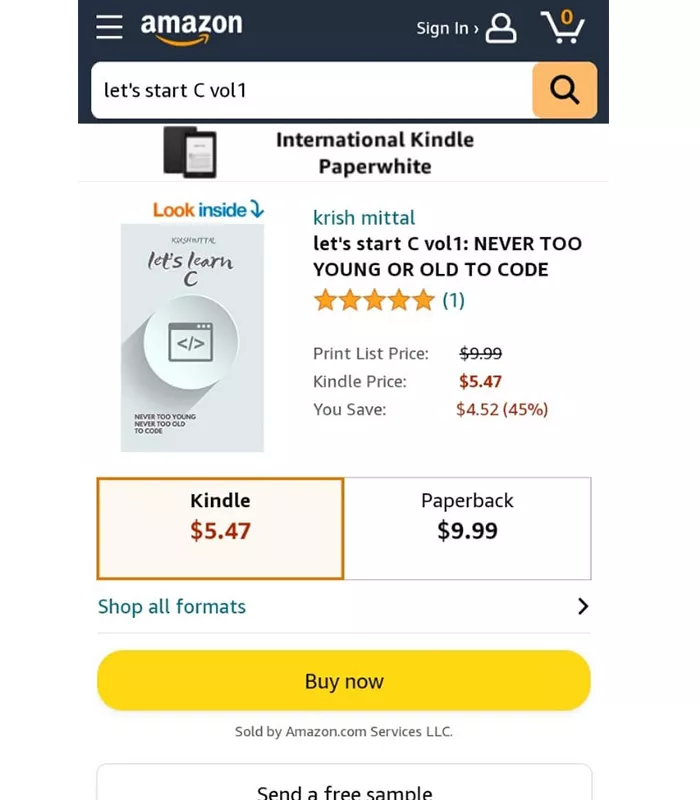
Task: Open the hamburger navigation menu
Action: click(x=109, y=27)
